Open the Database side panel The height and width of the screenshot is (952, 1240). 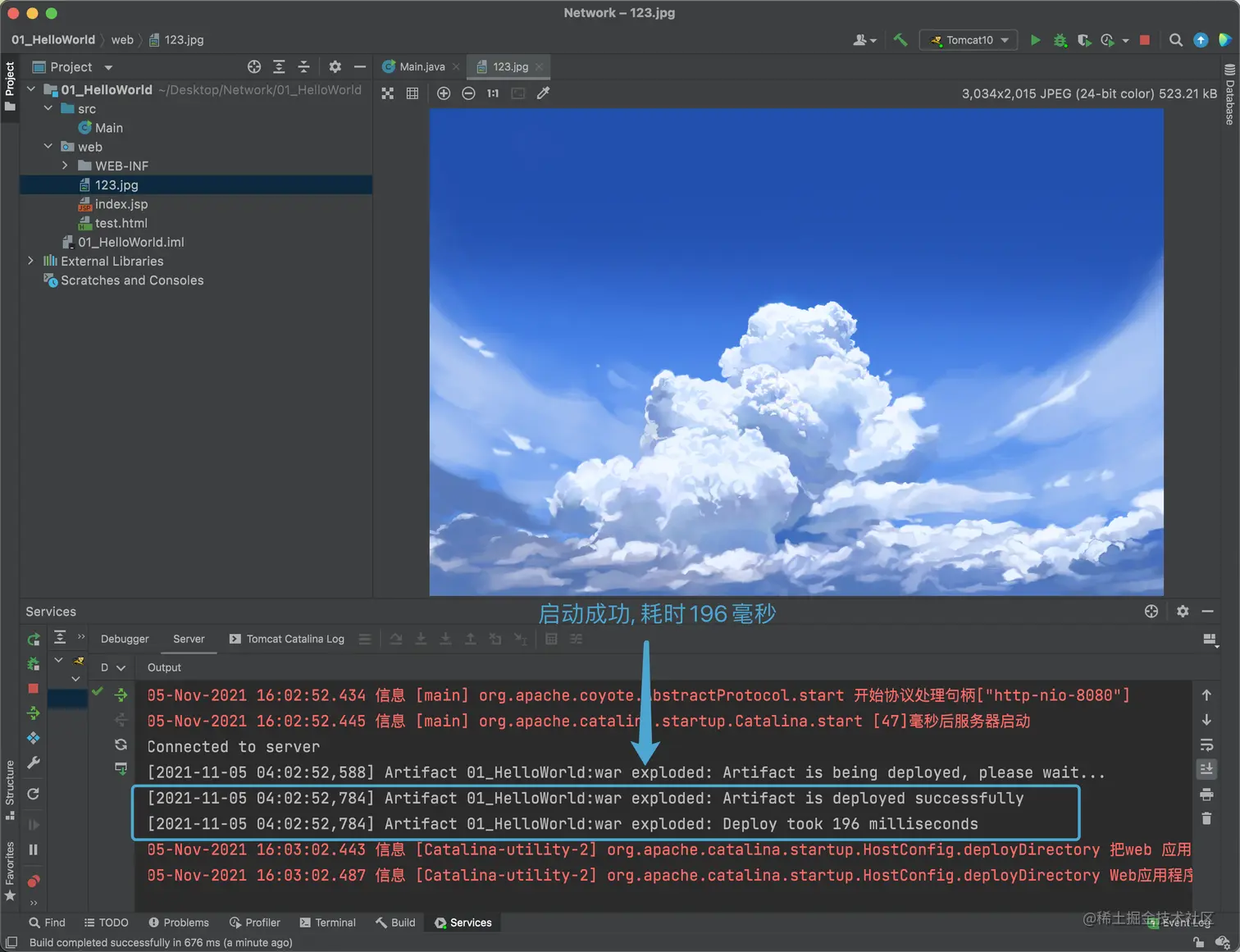(1229, 93)
